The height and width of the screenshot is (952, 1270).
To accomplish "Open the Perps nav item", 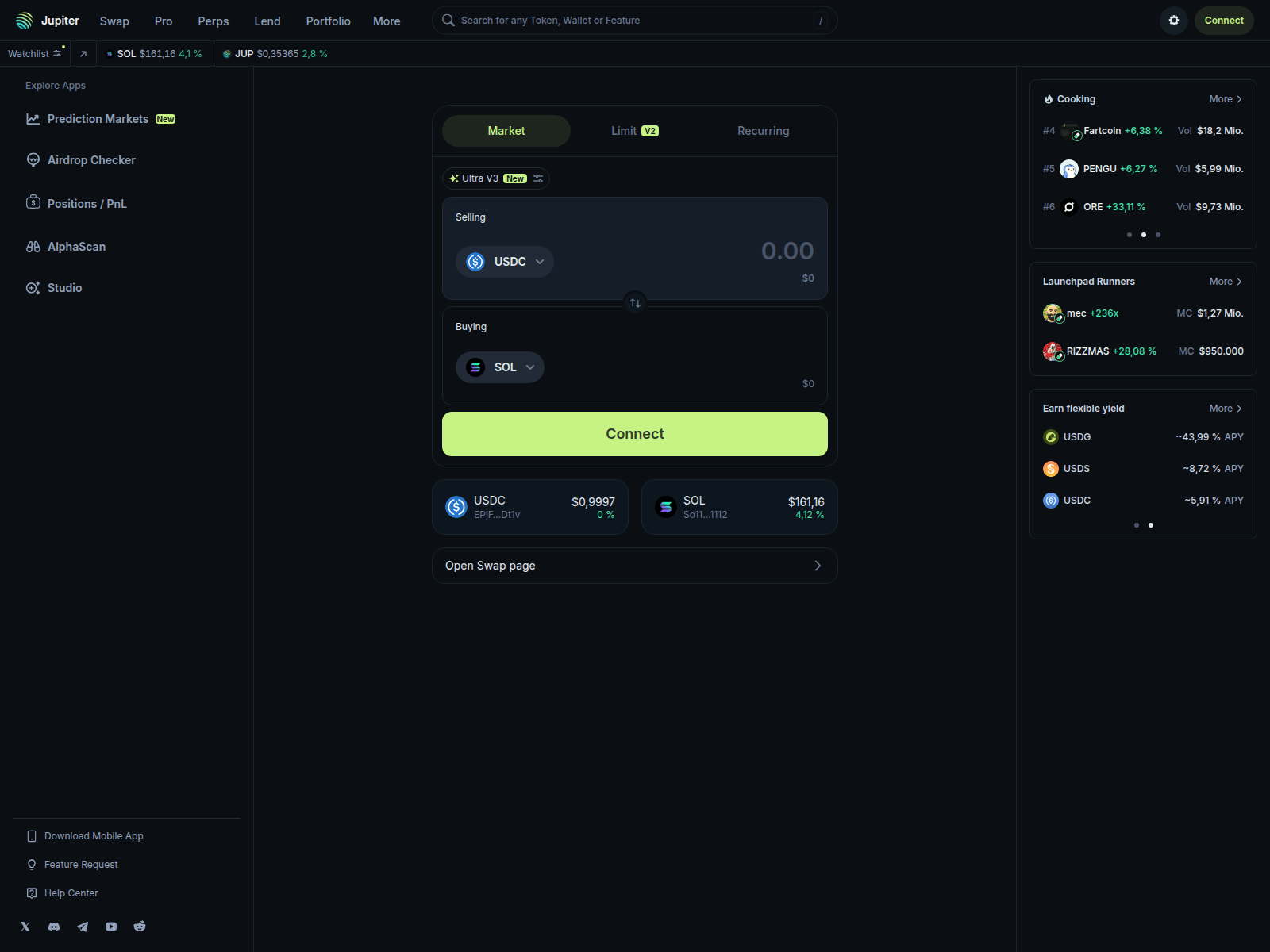I will [214, 21].
